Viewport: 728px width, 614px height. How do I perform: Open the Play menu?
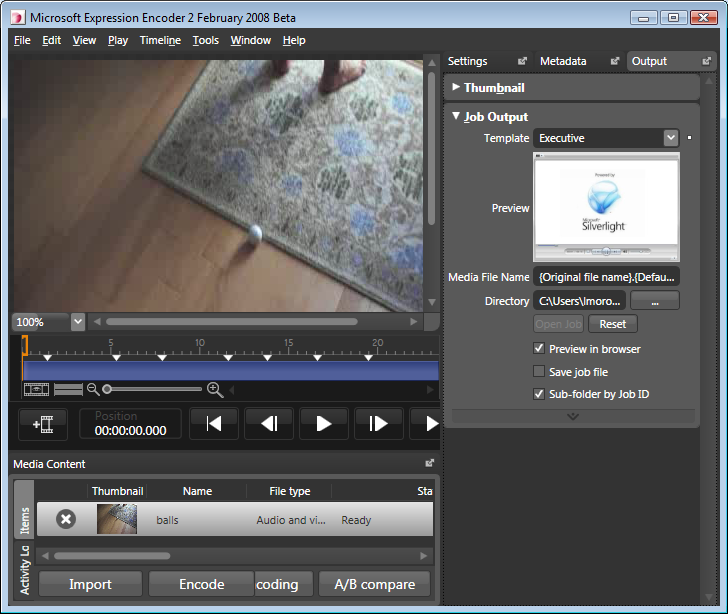pyautogui.click(x=118, y=40)
